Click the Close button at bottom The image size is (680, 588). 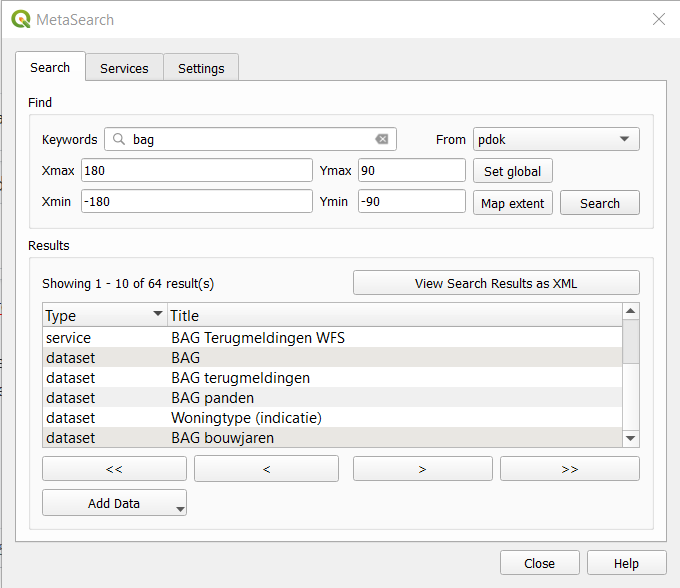(539, 563)
